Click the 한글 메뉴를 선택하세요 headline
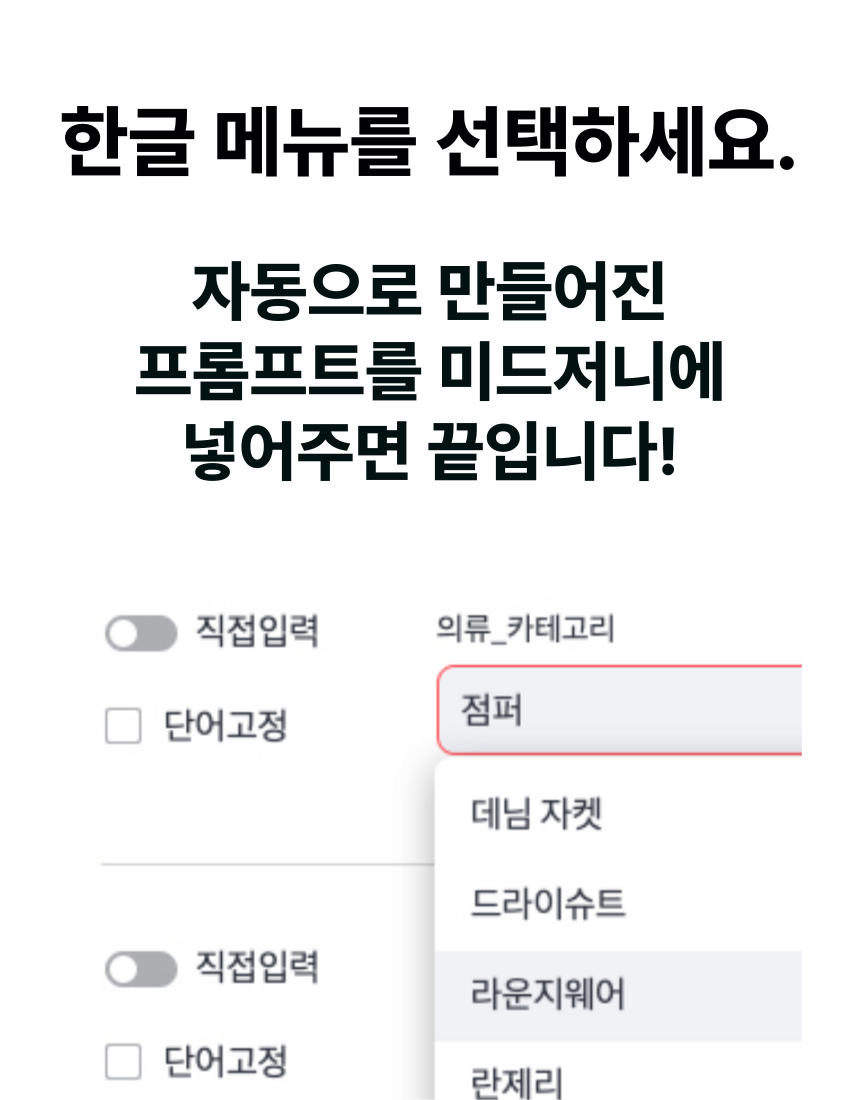The image size is (860, 1100). pyautogui.click(x=428, y=142)
